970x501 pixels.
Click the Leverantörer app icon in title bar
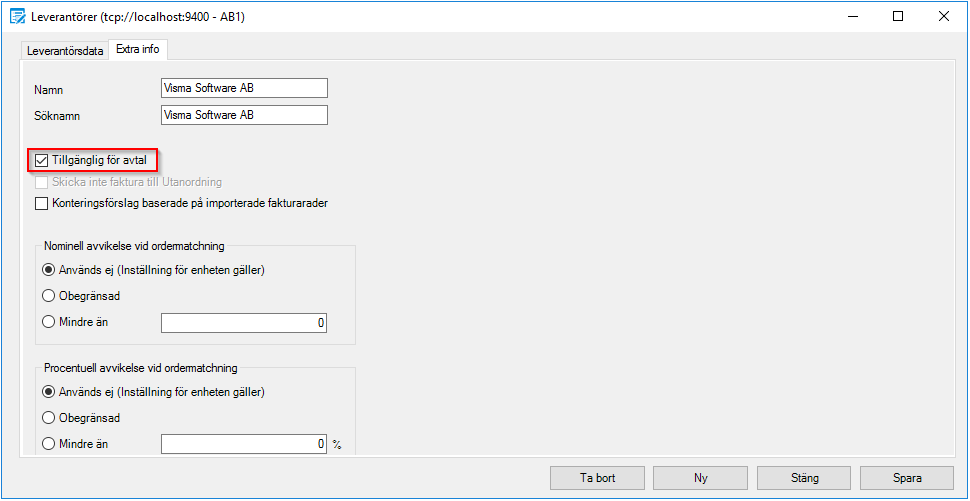point(19,17)
